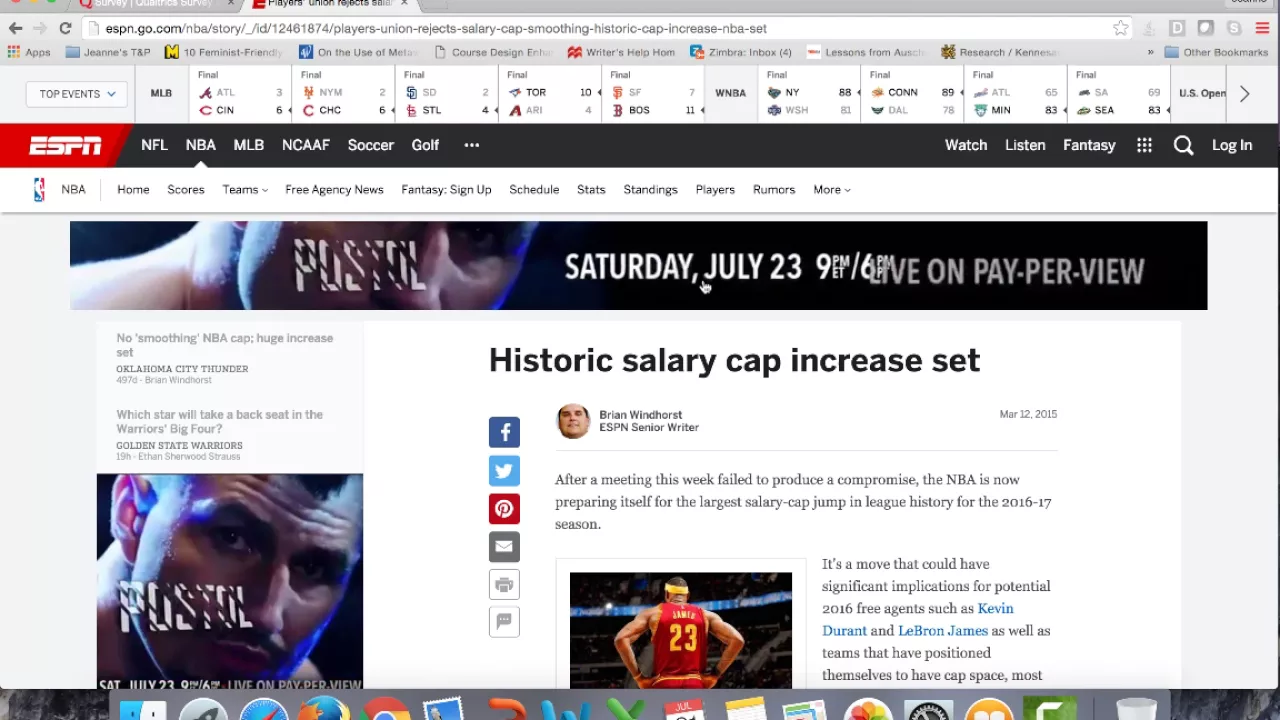Open Brian Windhorst author photo
Image resolution: width=1280 pixels, height=720 pixels.
573,421
